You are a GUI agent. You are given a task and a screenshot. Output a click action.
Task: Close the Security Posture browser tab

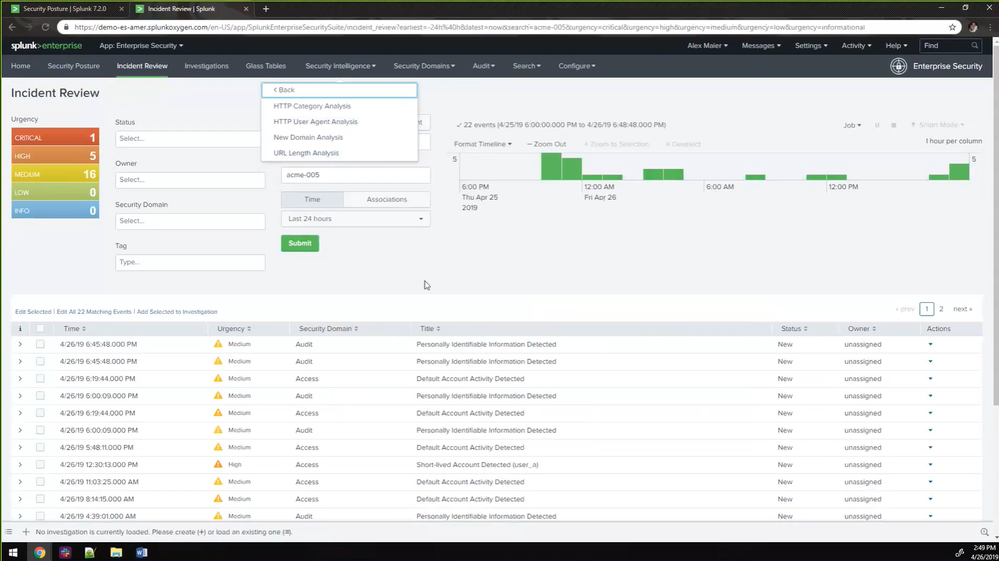121,9
